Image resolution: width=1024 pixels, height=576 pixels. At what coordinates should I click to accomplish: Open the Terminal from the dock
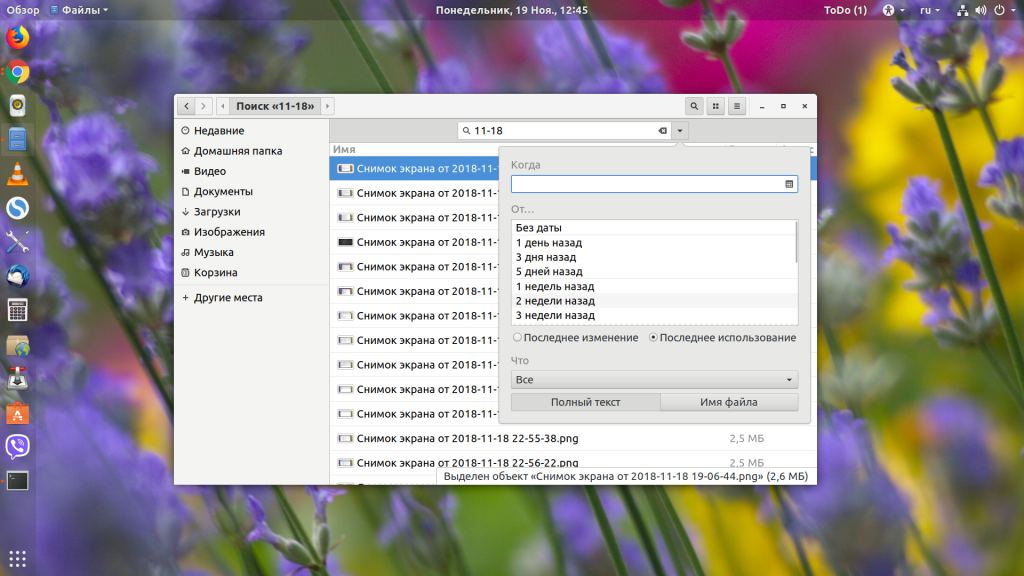(x=18, y=481)
